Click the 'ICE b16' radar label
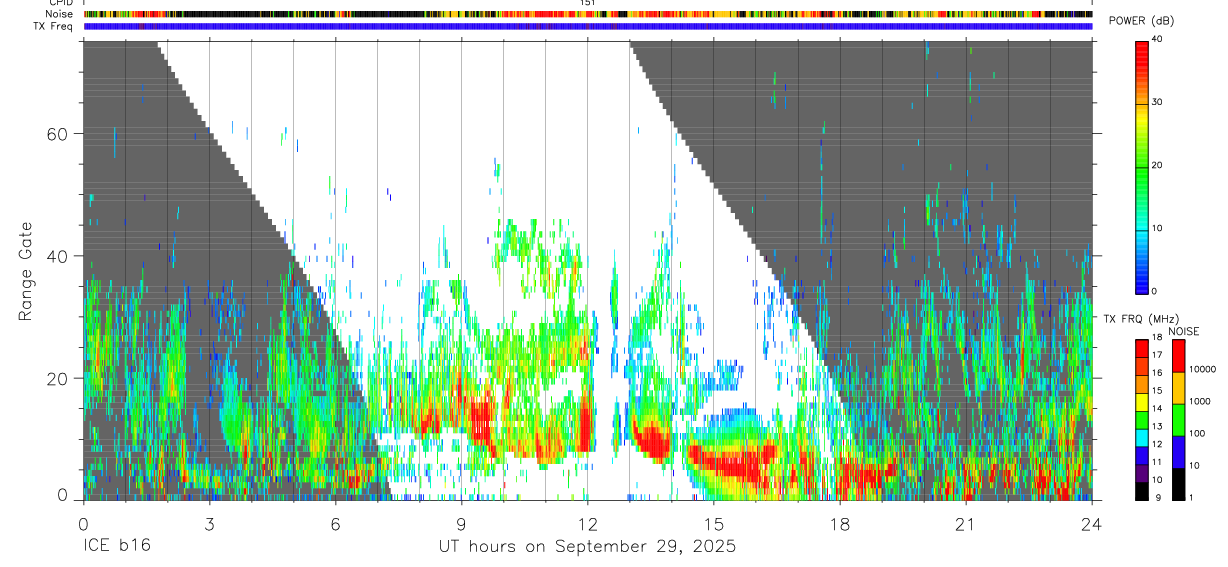This screenshot has width=1228, height=567. [118, 546]
